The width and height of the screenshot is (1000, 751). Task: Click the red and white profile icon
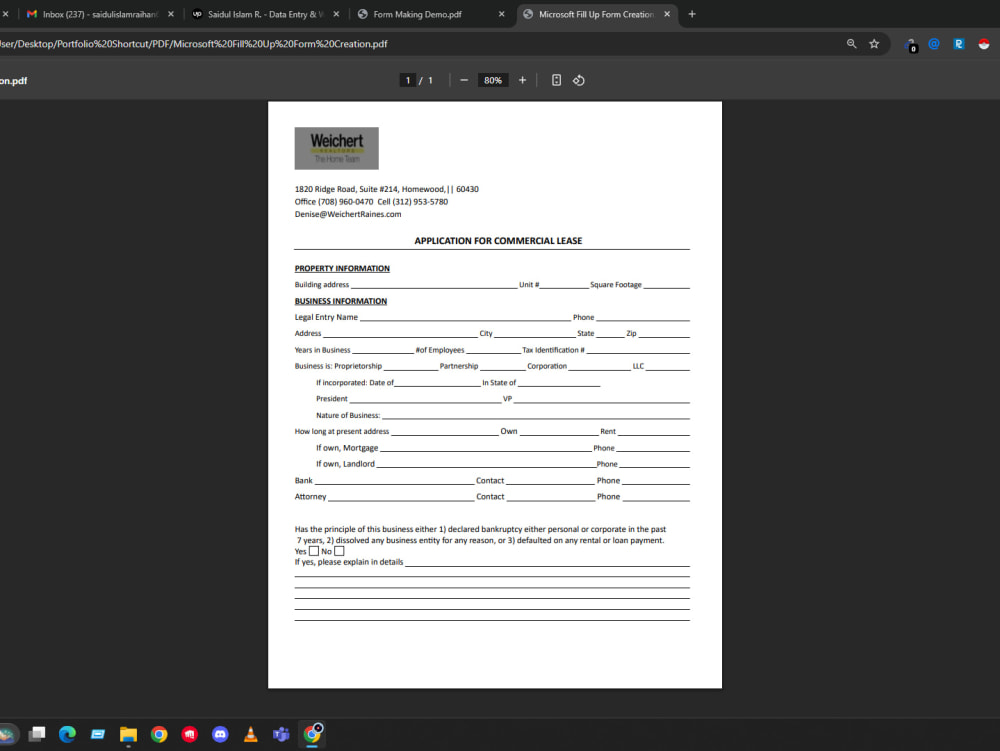coord(984,44)
